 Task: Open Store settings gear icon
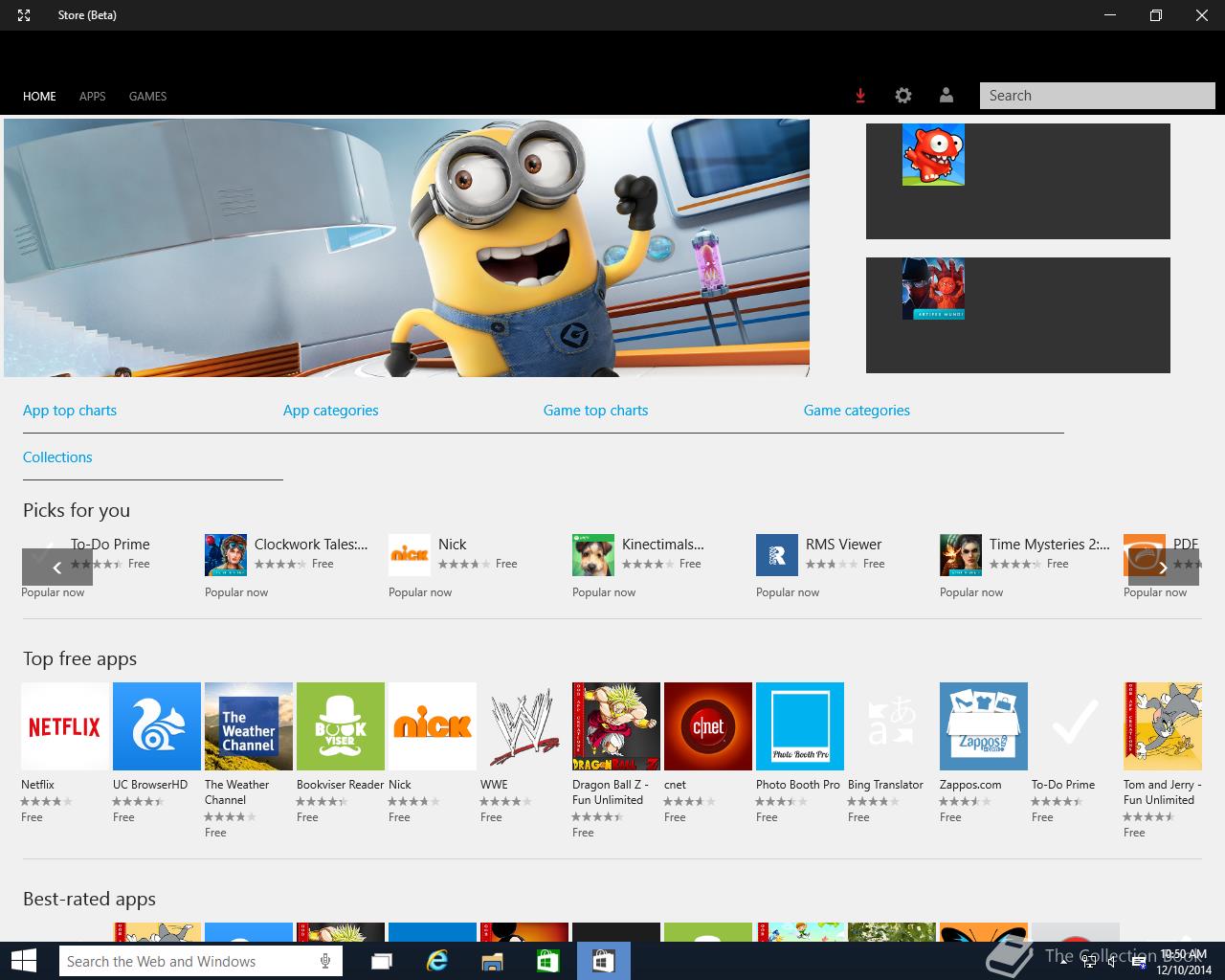coord(903,96)
